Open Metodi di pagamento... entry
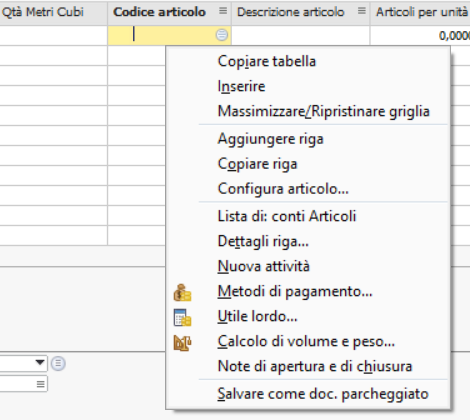470x420 pixels. [295, 291]
